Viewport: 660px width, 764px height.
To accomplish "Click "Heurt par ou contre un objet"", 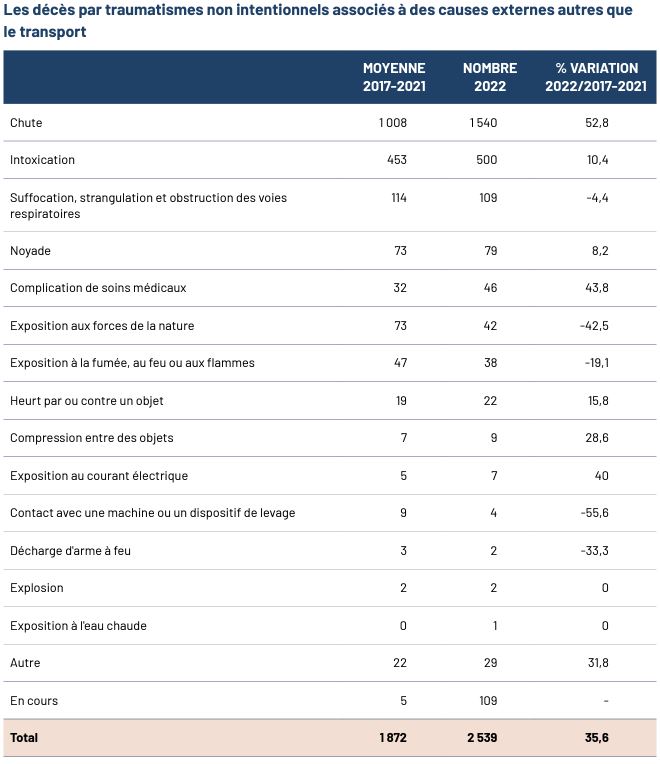I will coord(87,401).
